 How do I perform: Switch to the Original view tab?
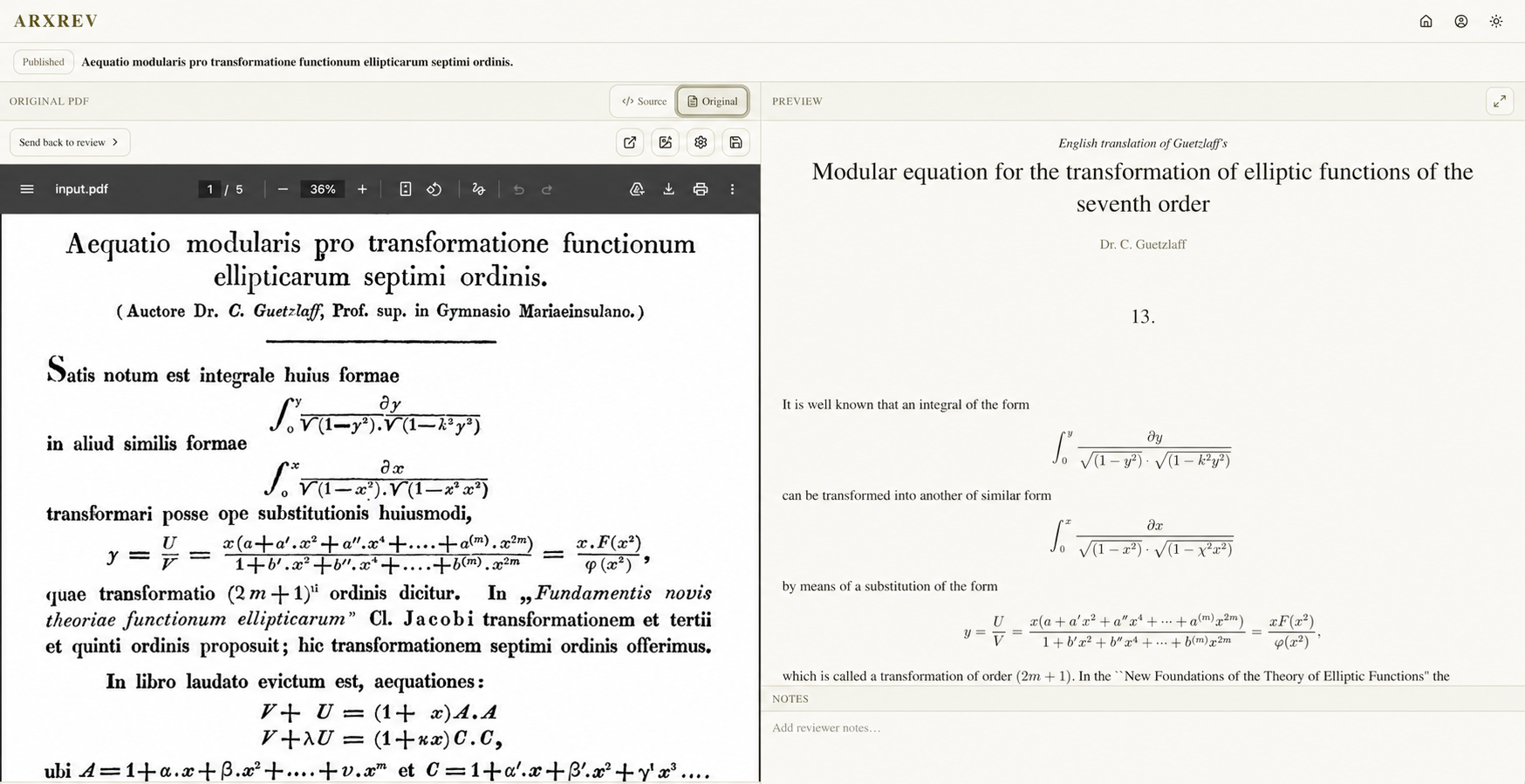click(713, 101)
